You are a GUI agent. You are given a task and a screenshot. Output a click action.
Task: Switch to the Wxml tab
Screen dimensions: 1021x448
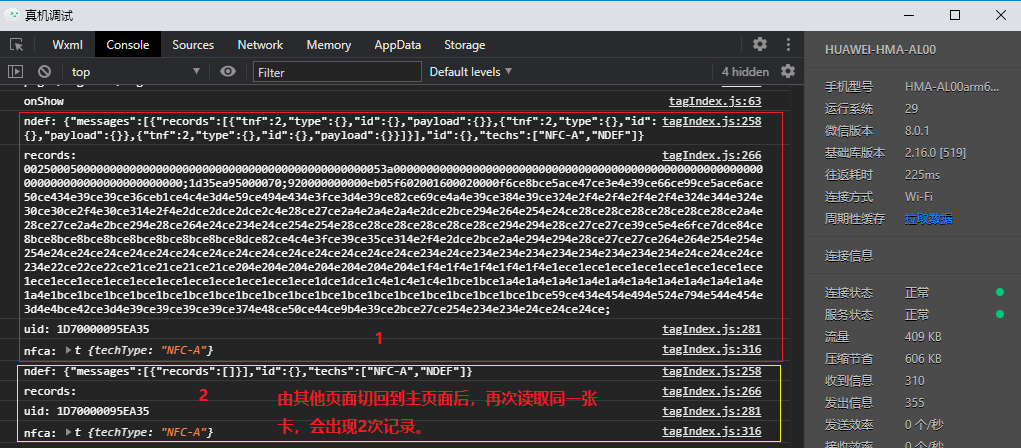point(68,45)
